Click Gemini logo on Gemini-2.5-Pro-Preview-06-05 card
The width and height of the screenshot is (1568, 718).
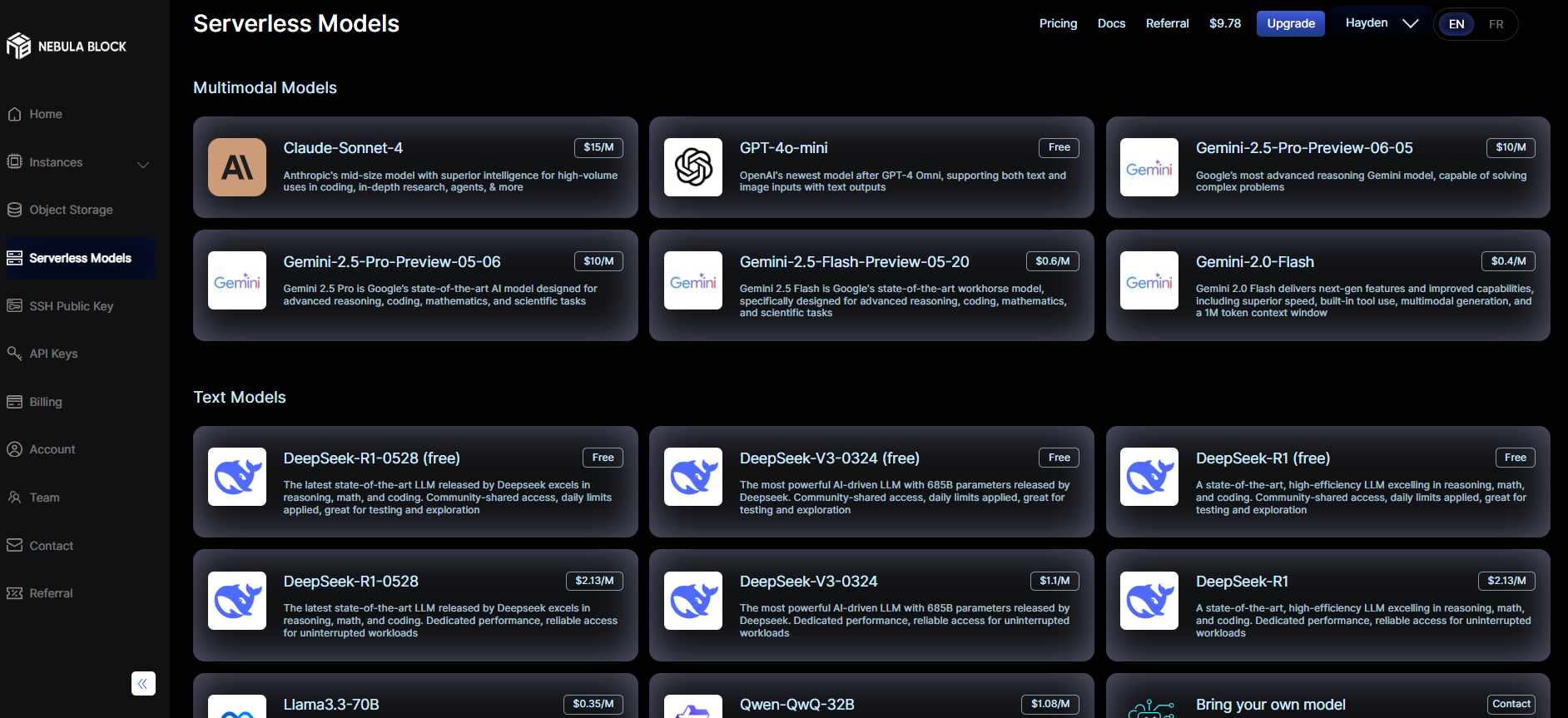[x=1149, y=167]
